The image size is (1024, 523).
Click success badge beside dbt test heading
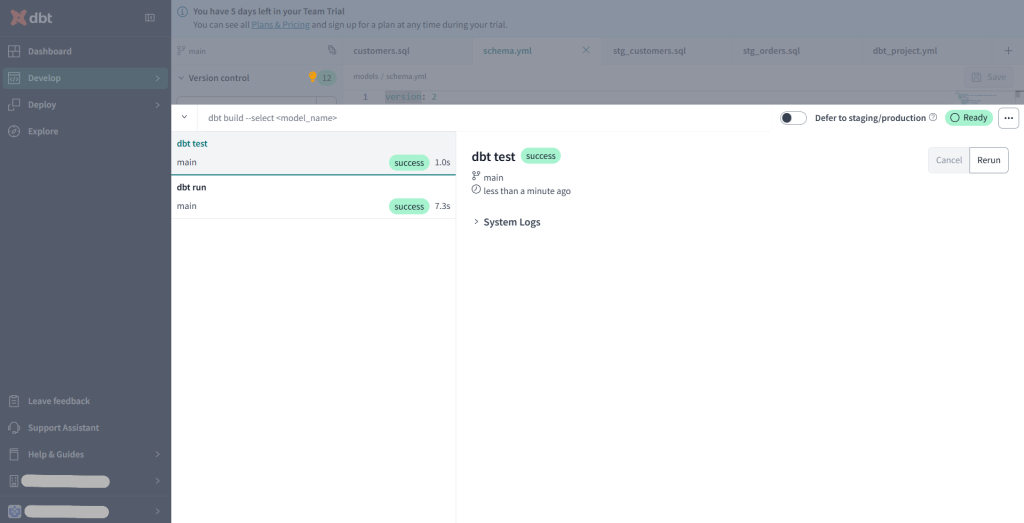click(x=540, y=156)
